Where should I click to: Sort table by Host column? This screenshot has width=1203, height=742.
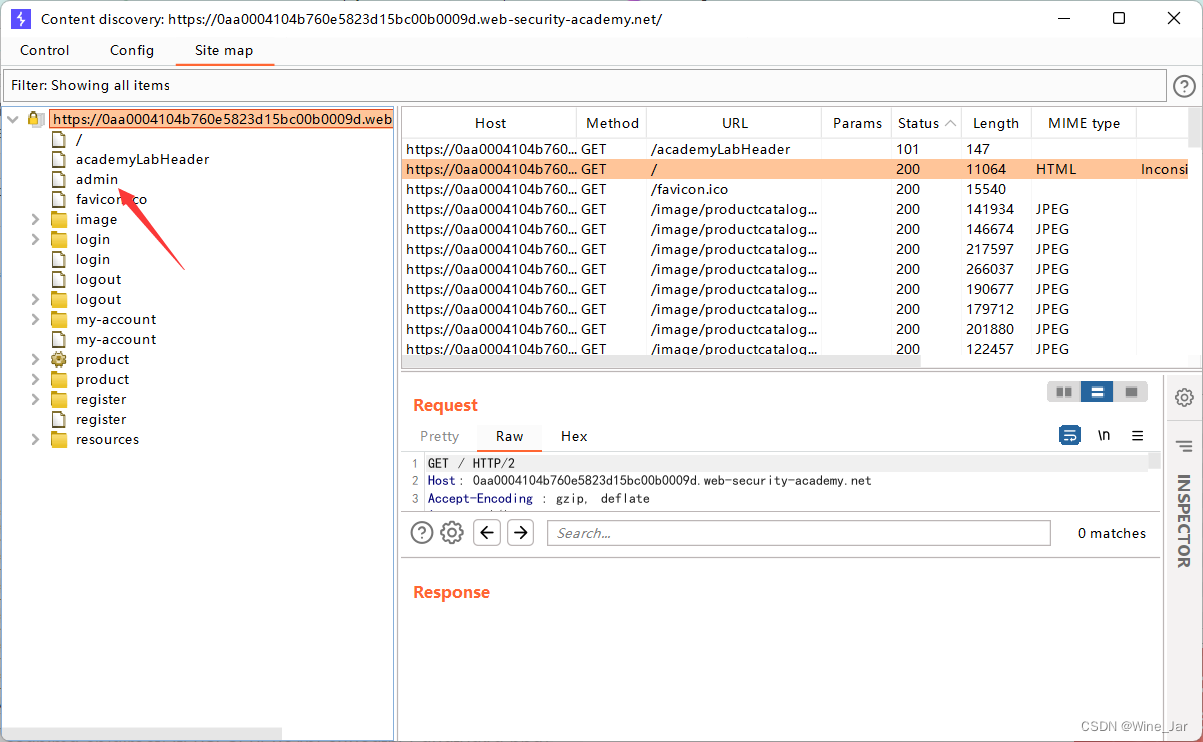pos(490,123)
